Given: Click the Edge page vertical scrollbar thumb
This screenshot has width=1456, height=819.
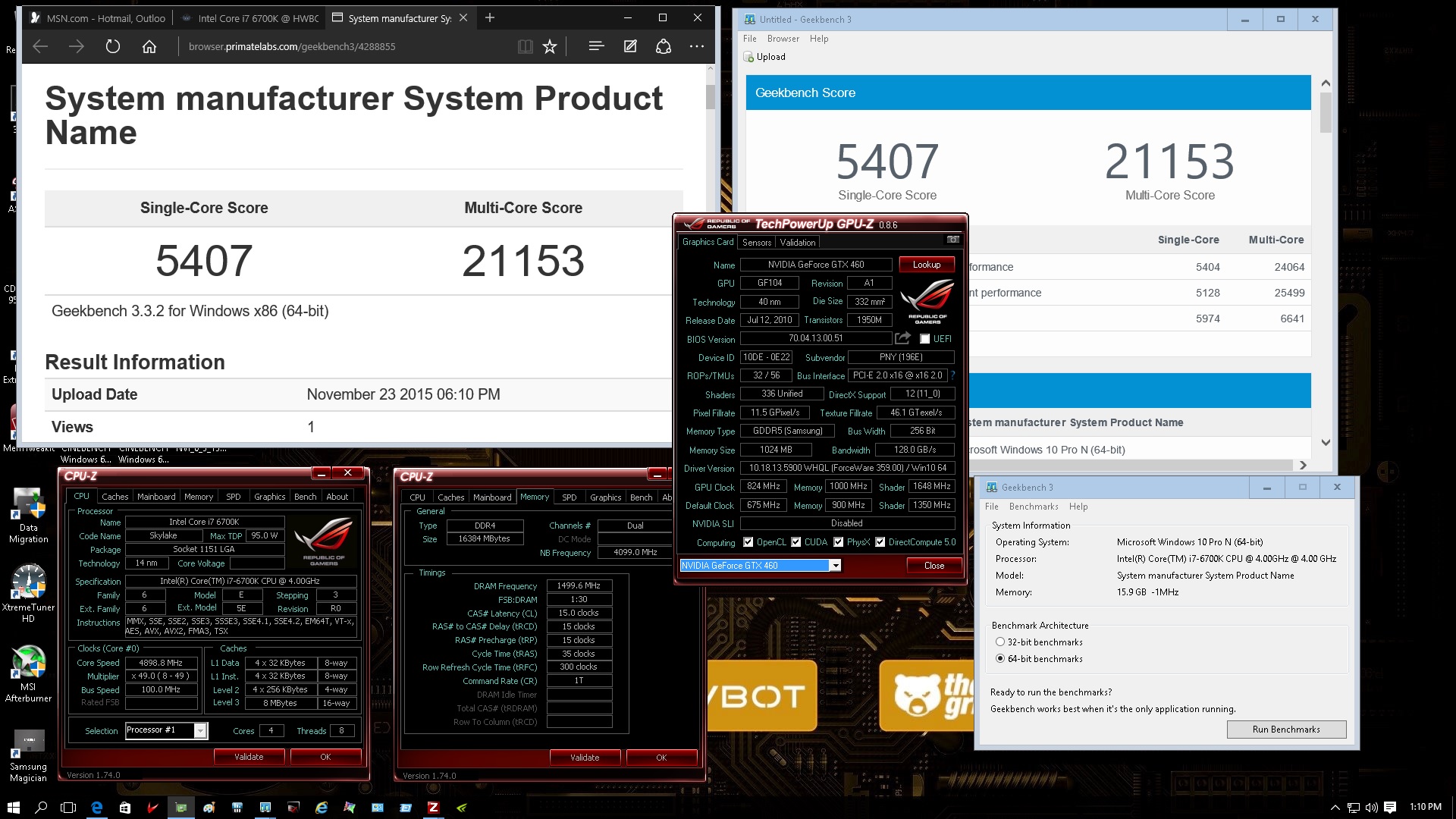Looking at the screenshot, I should tap(711, 97).
